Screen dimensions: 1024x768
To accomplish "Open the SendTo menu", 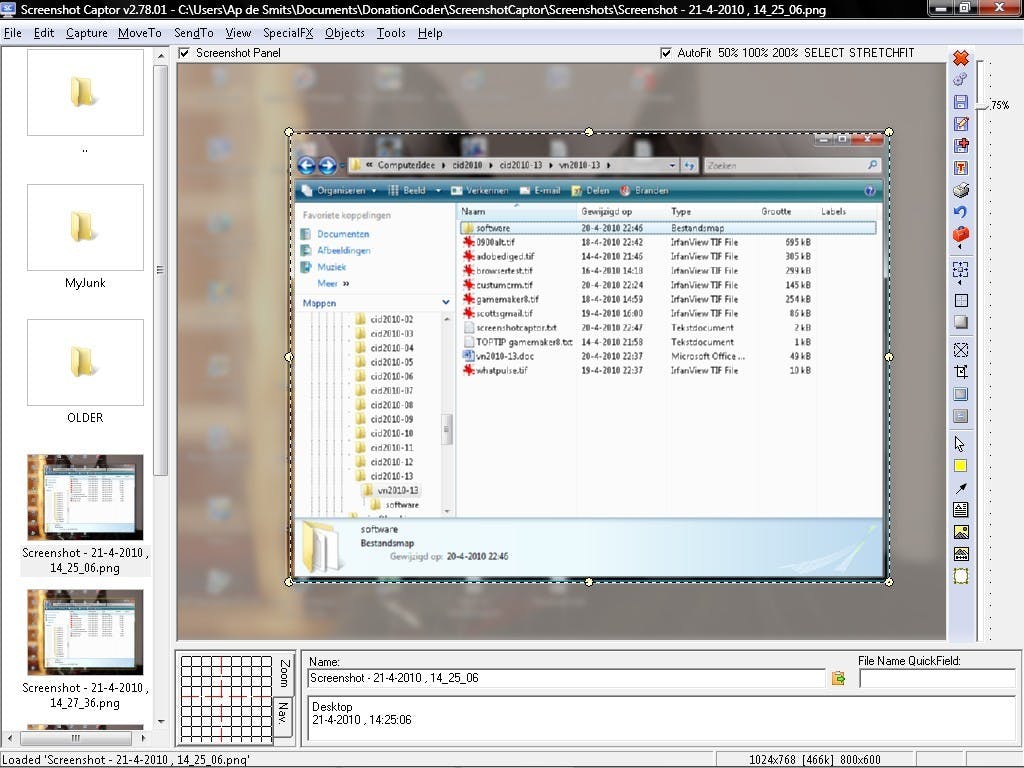I will (193, 33).
